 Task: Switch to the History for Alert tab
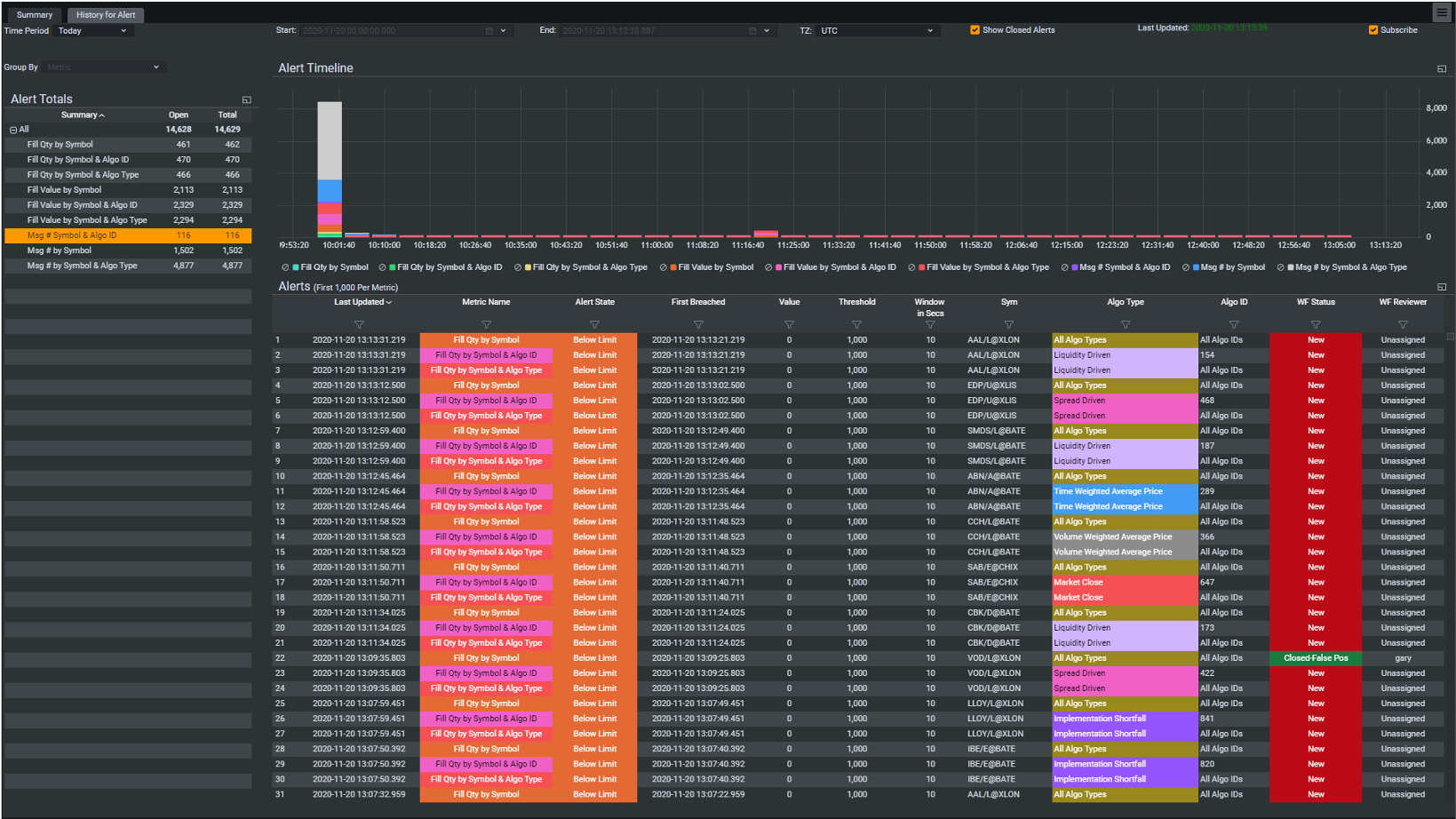pos(105,14)
